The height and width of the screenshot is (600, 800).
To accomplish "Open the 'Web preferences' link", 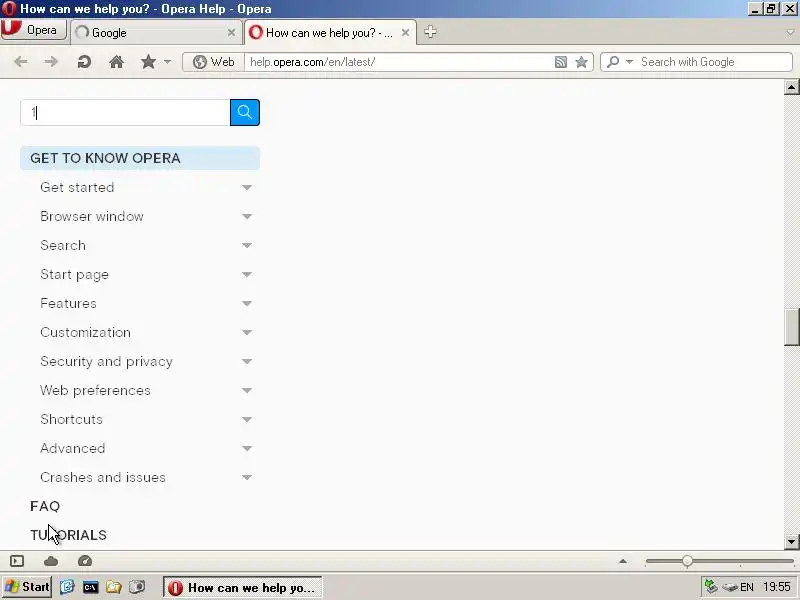I will click(x=95, y=390).
